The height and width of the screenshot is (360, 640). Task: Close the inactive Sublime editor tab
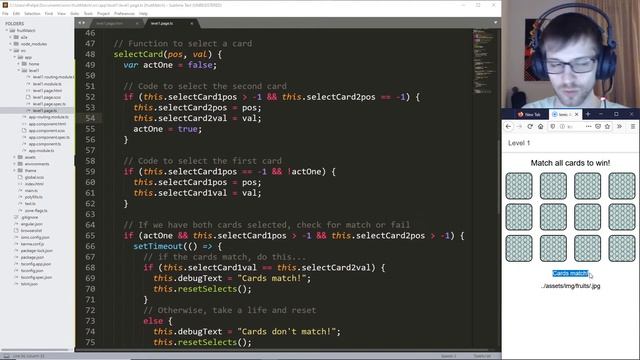[137, 24]
